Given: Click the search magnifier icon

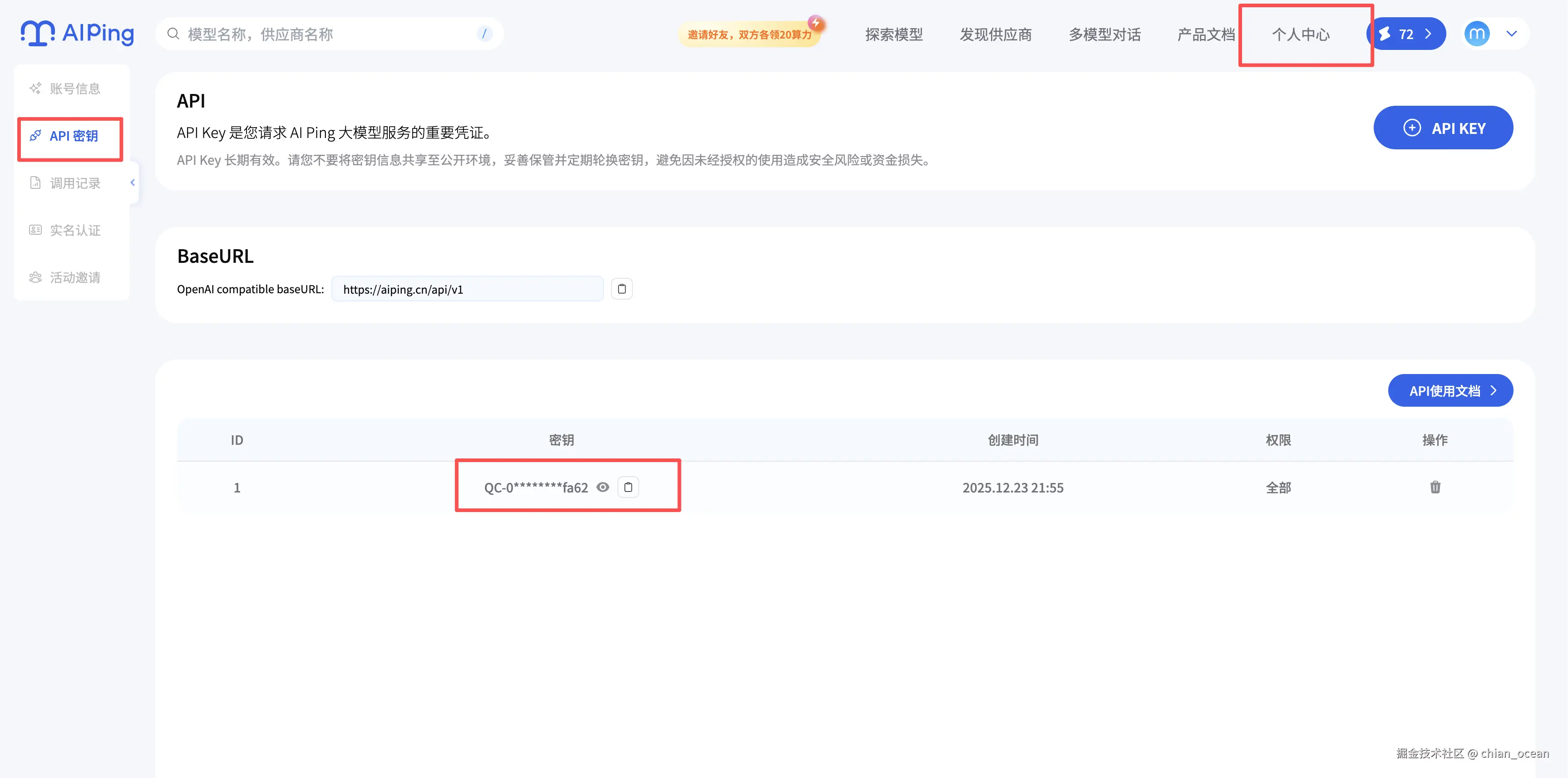Looking at the screenshot, I should (x=173, y=34).
